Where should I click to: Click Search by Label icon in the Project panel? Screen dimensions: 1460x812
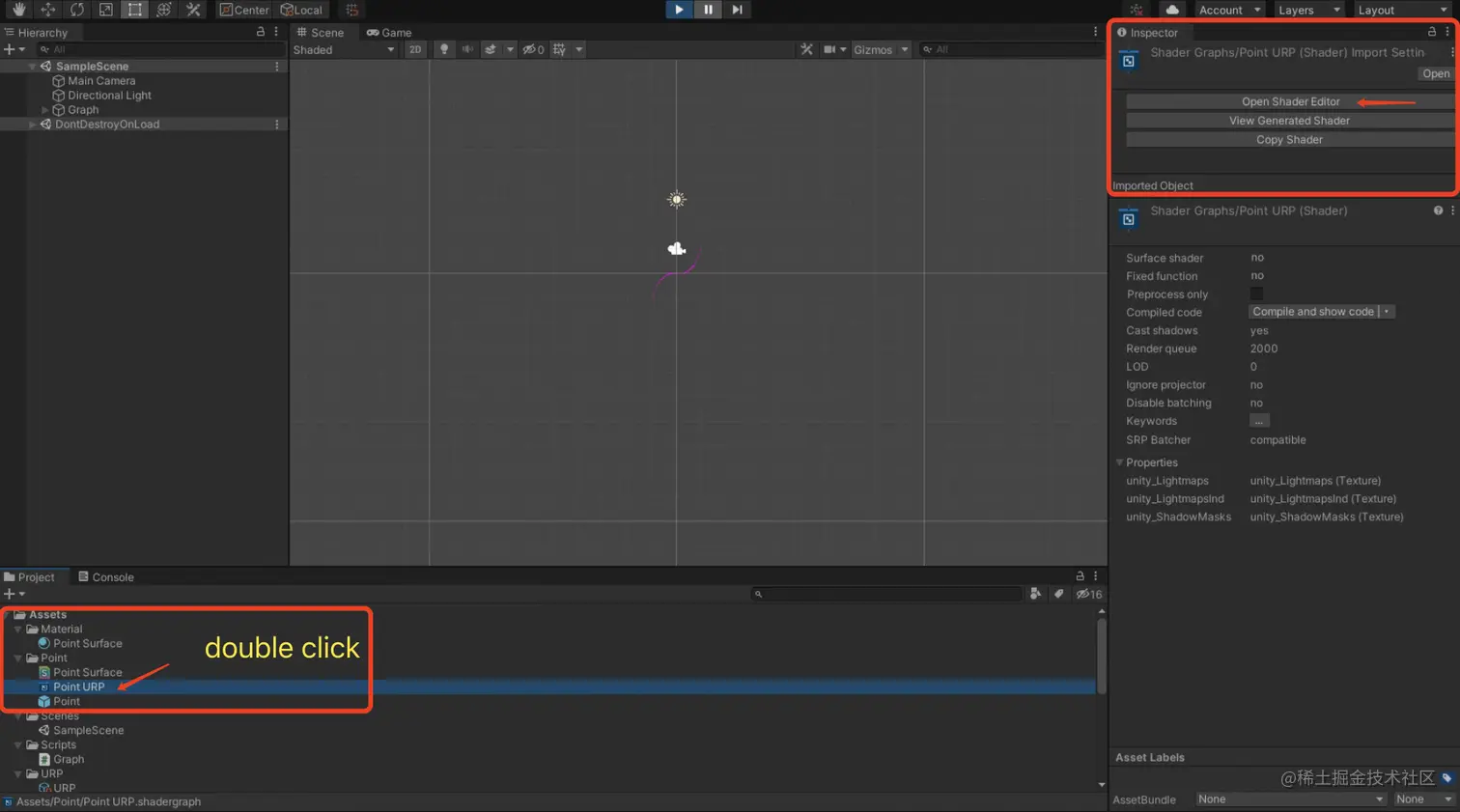click(1059, 594)
